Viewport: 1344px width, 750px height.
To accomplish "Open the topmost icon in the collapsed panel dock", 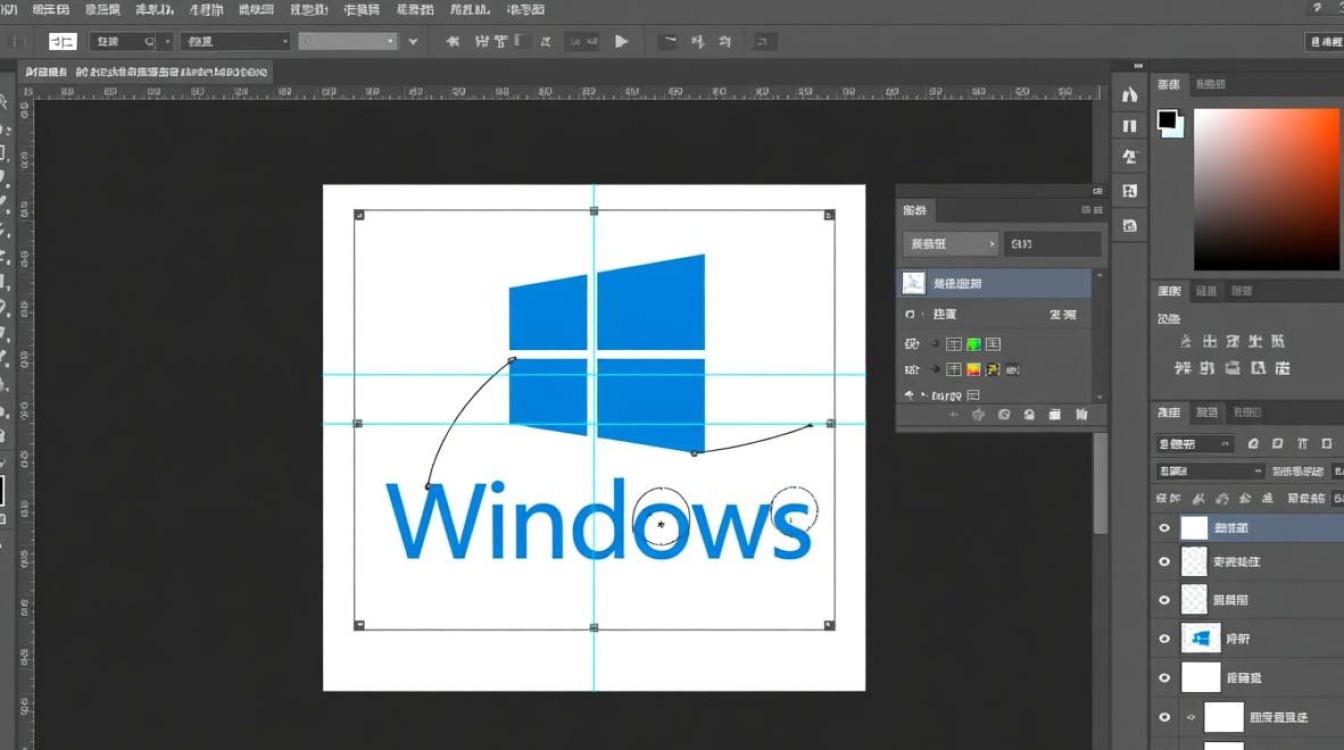I will coord(1130,95).
